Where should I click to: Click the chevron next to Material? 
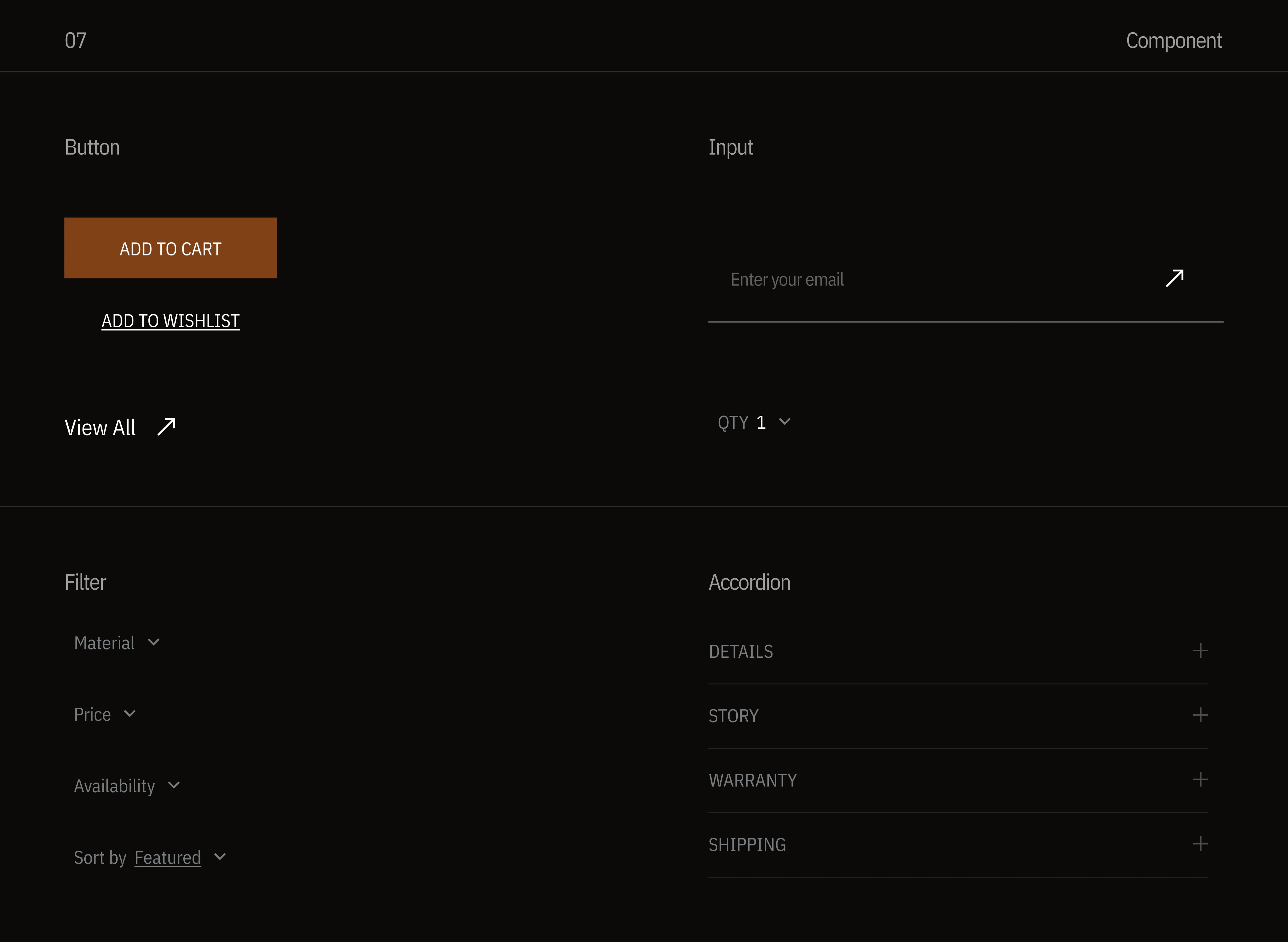tap(153, 643)
